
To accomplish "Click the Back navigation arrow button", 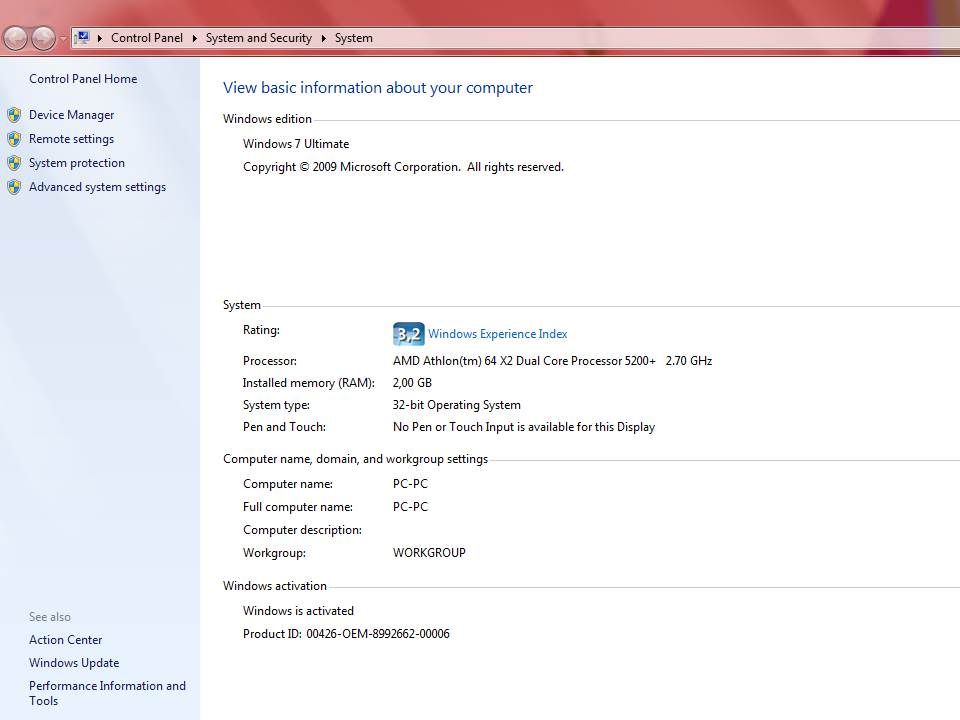I will click(x=16, y=39).
